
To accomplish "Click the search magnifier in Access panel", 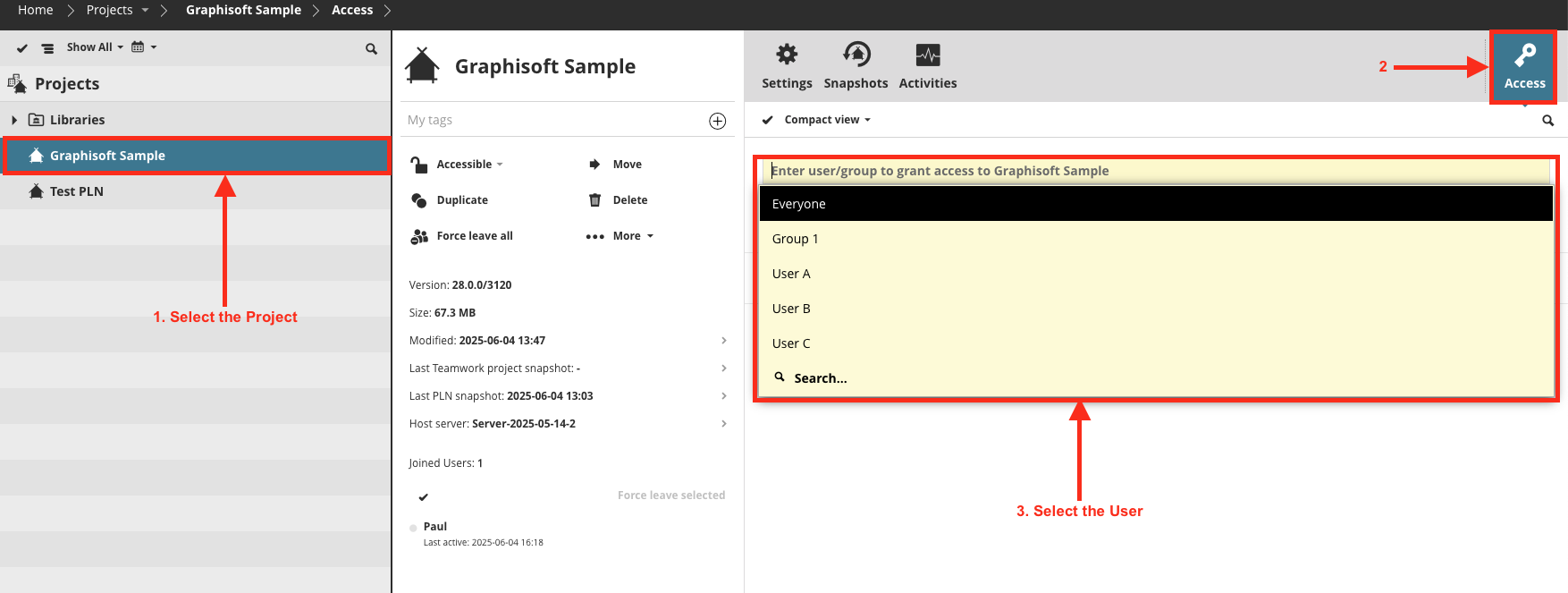I will pyautogui.click(x=1547, y=120).
